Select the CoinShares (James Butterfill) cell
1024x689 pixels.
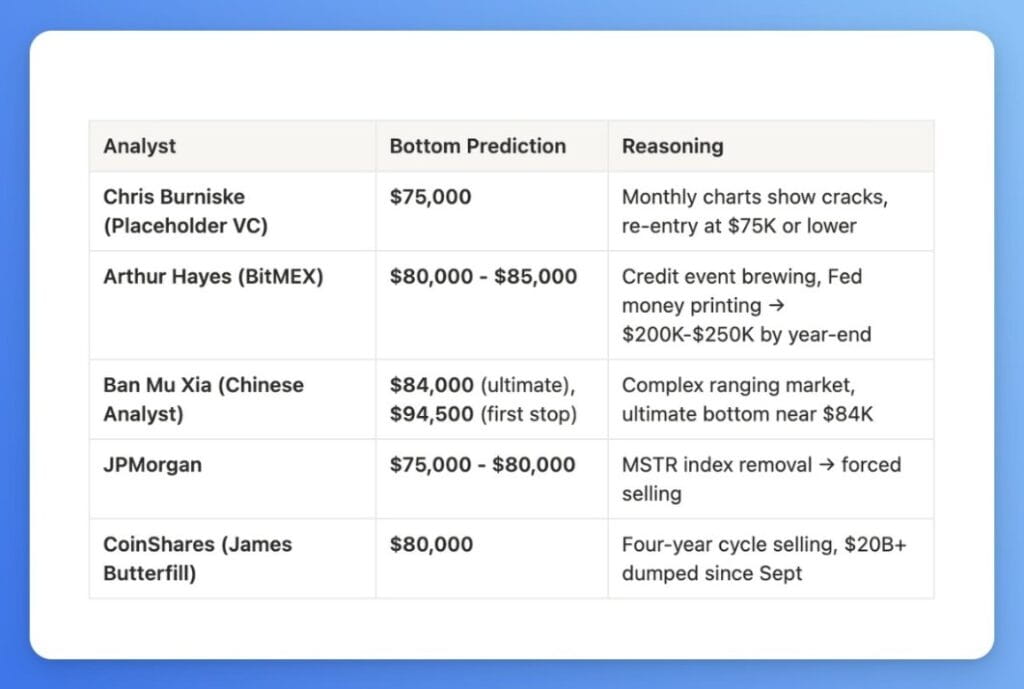tap(197, 559)
